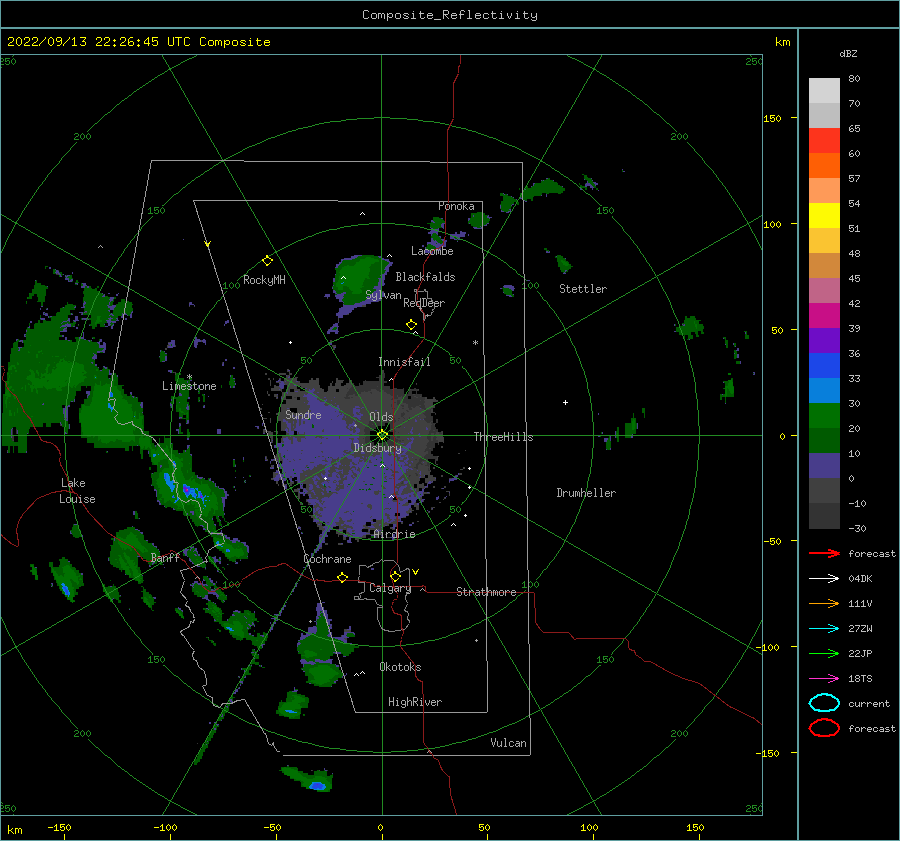Click the Banff label
The height and width of the screenshot is (841, 900).
click(165, 558)
